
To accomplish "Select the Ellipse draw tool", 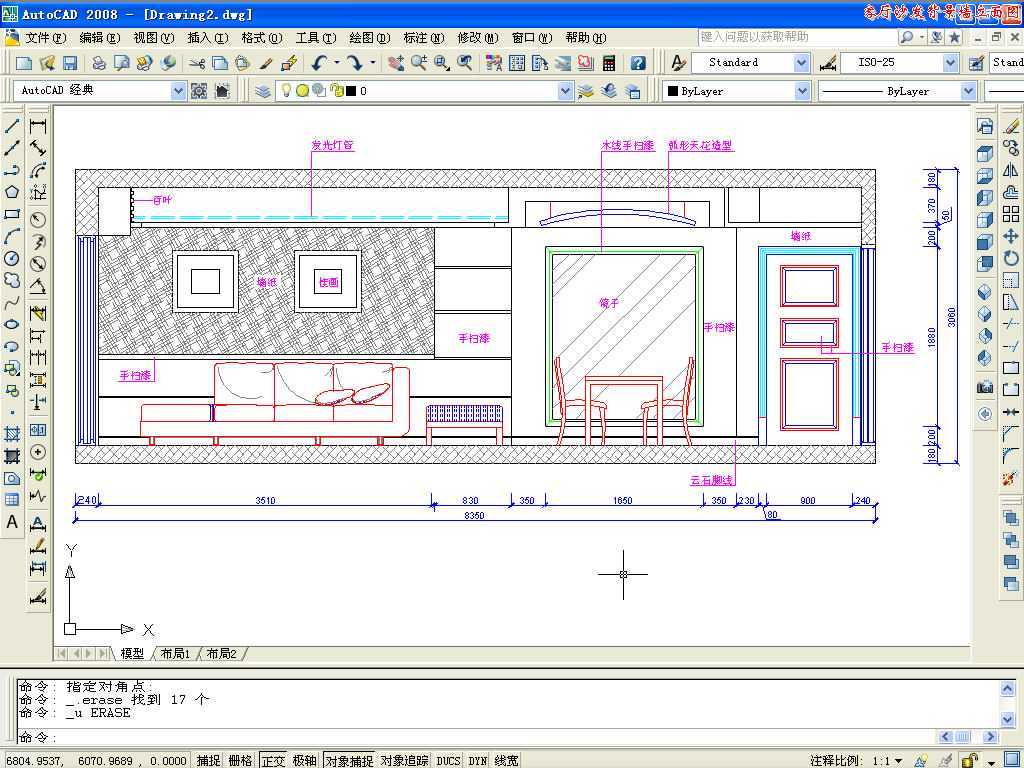I will [x=12, y=325].
